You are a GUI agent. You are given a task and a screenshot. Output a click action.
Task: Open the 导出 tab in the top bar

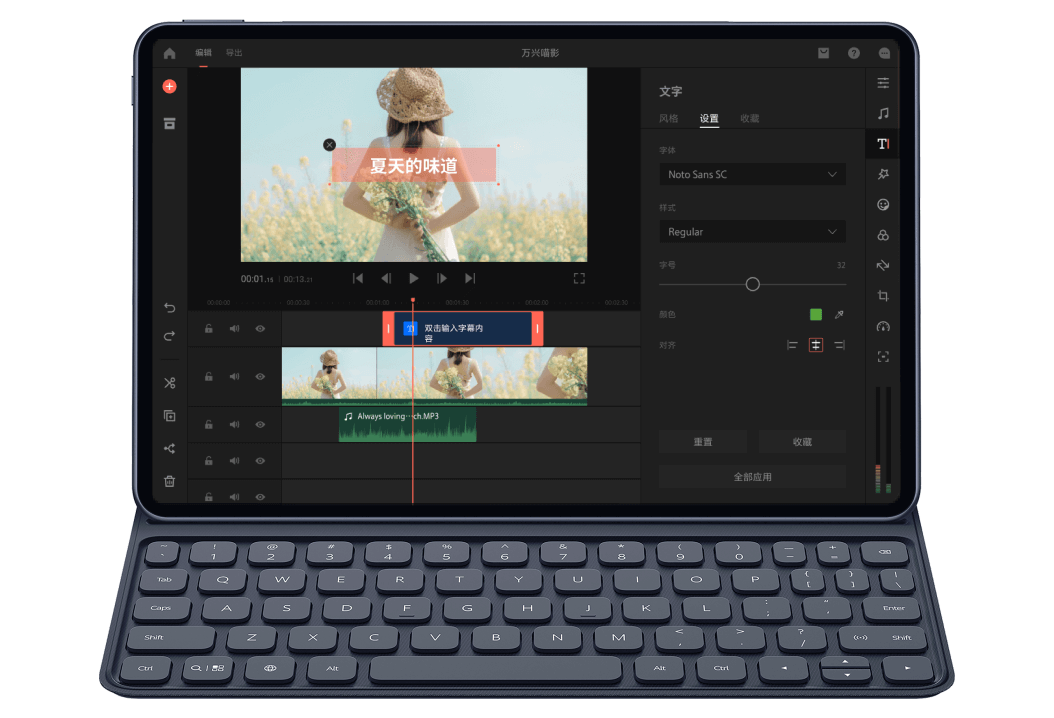(x=234, y=53)
